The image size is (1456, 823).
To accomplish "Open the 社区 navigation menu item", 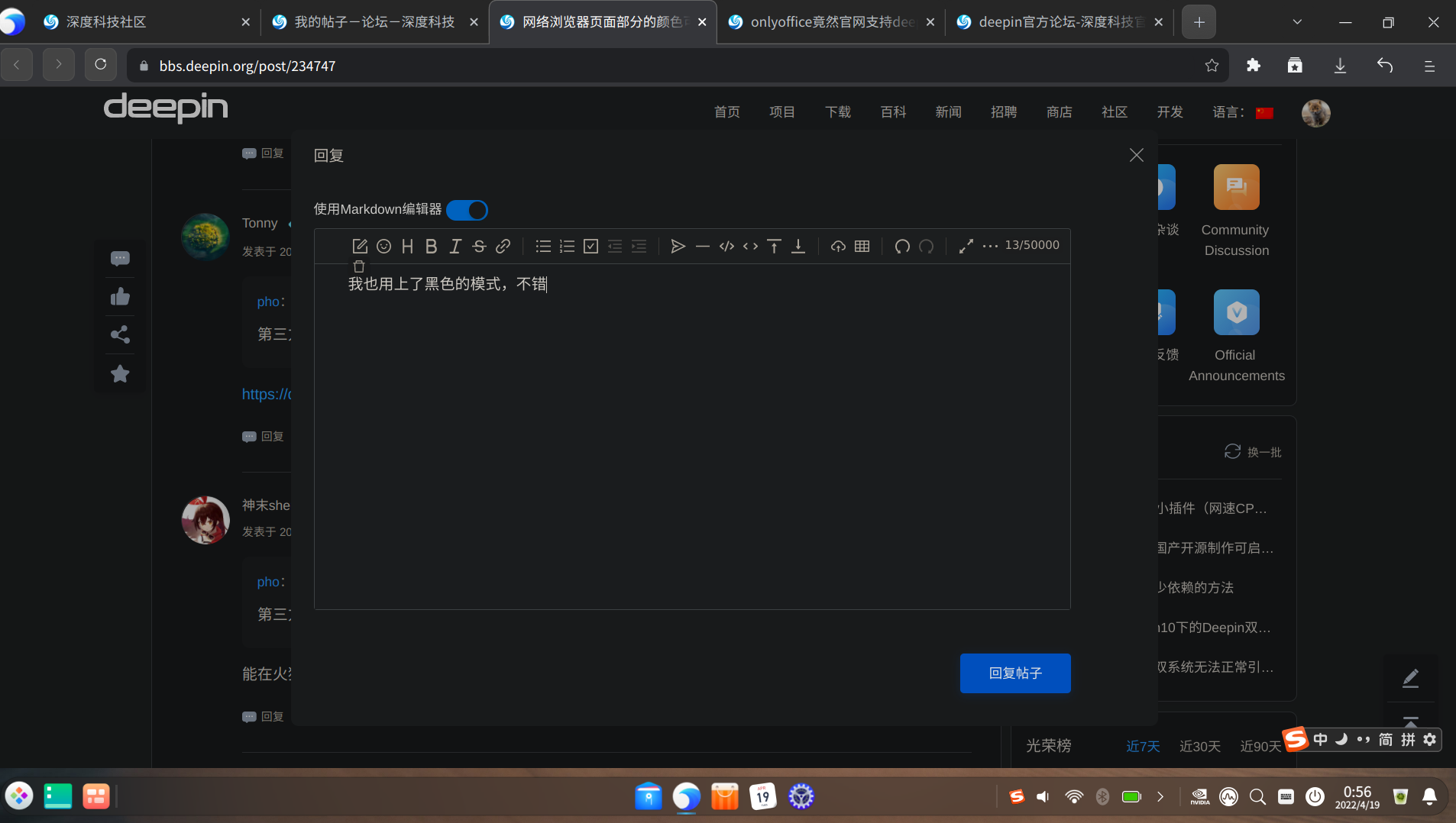I will click(x=1114, y=112).
